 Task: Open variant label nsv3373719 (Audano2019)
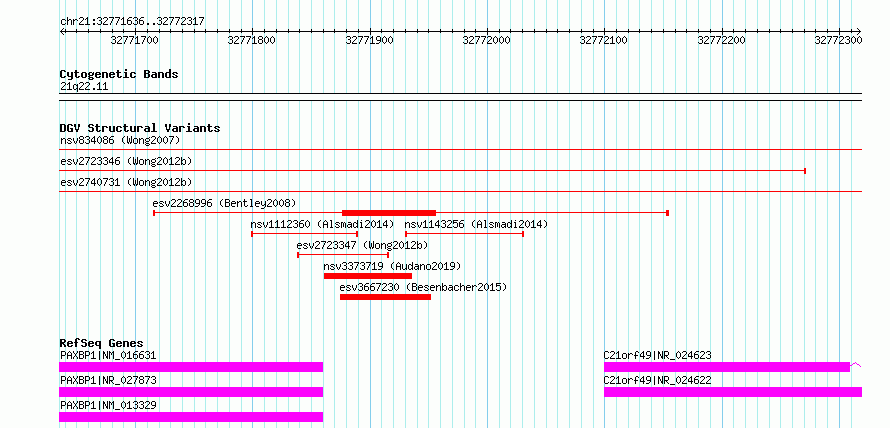(x=392, y=266)
